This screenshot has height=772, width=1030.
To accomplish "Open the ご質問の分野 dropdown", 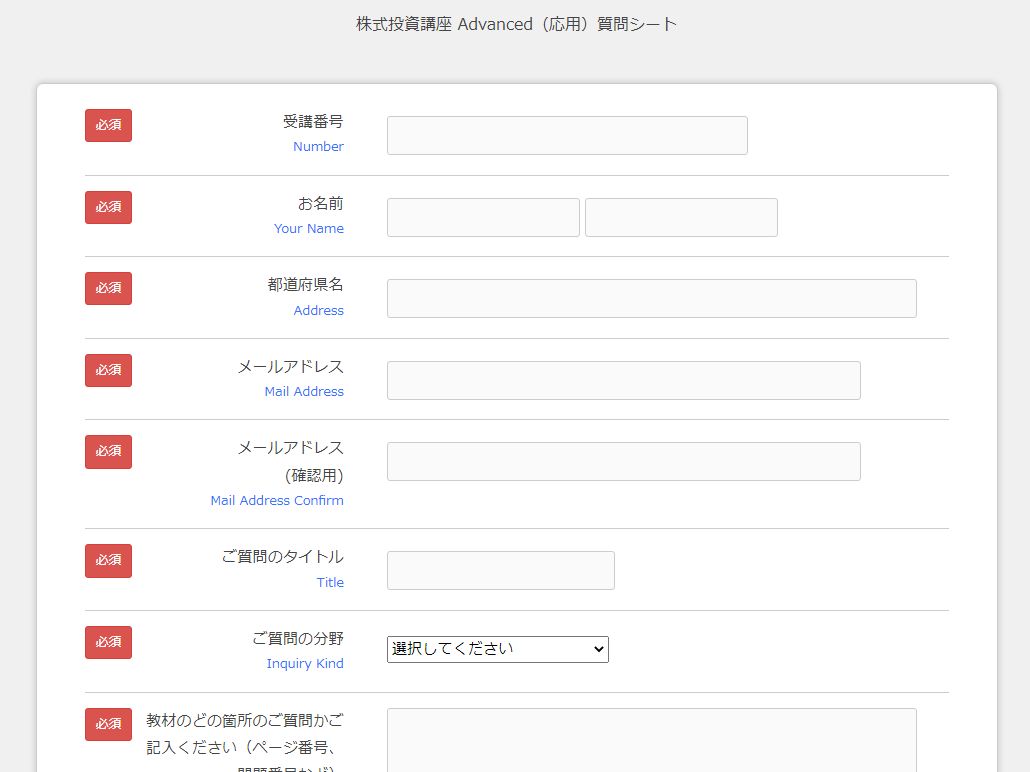I will 497,649.
